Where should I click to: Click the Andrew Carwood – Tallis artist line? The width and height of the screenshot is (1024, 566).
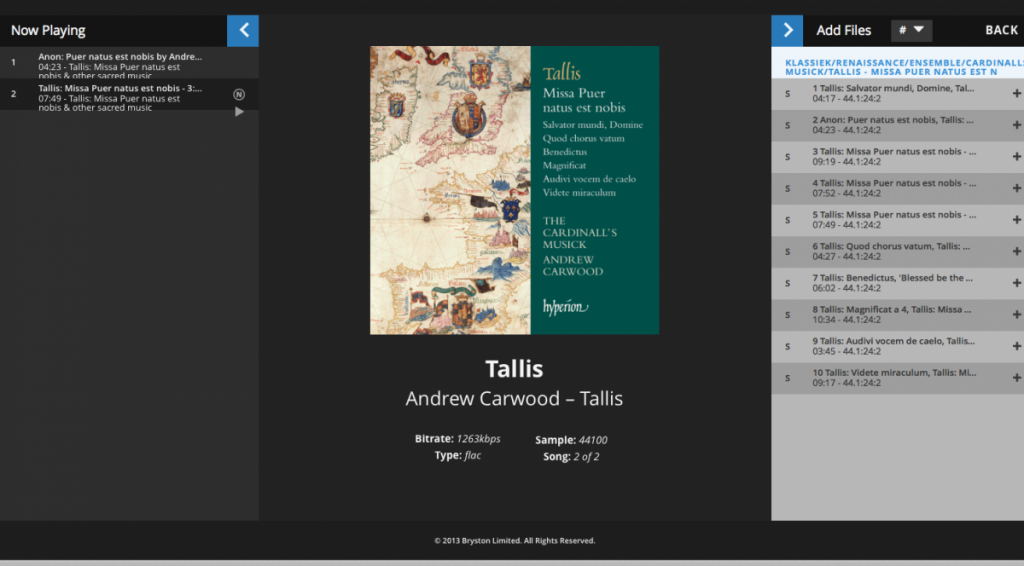click(x=515, y=398)
